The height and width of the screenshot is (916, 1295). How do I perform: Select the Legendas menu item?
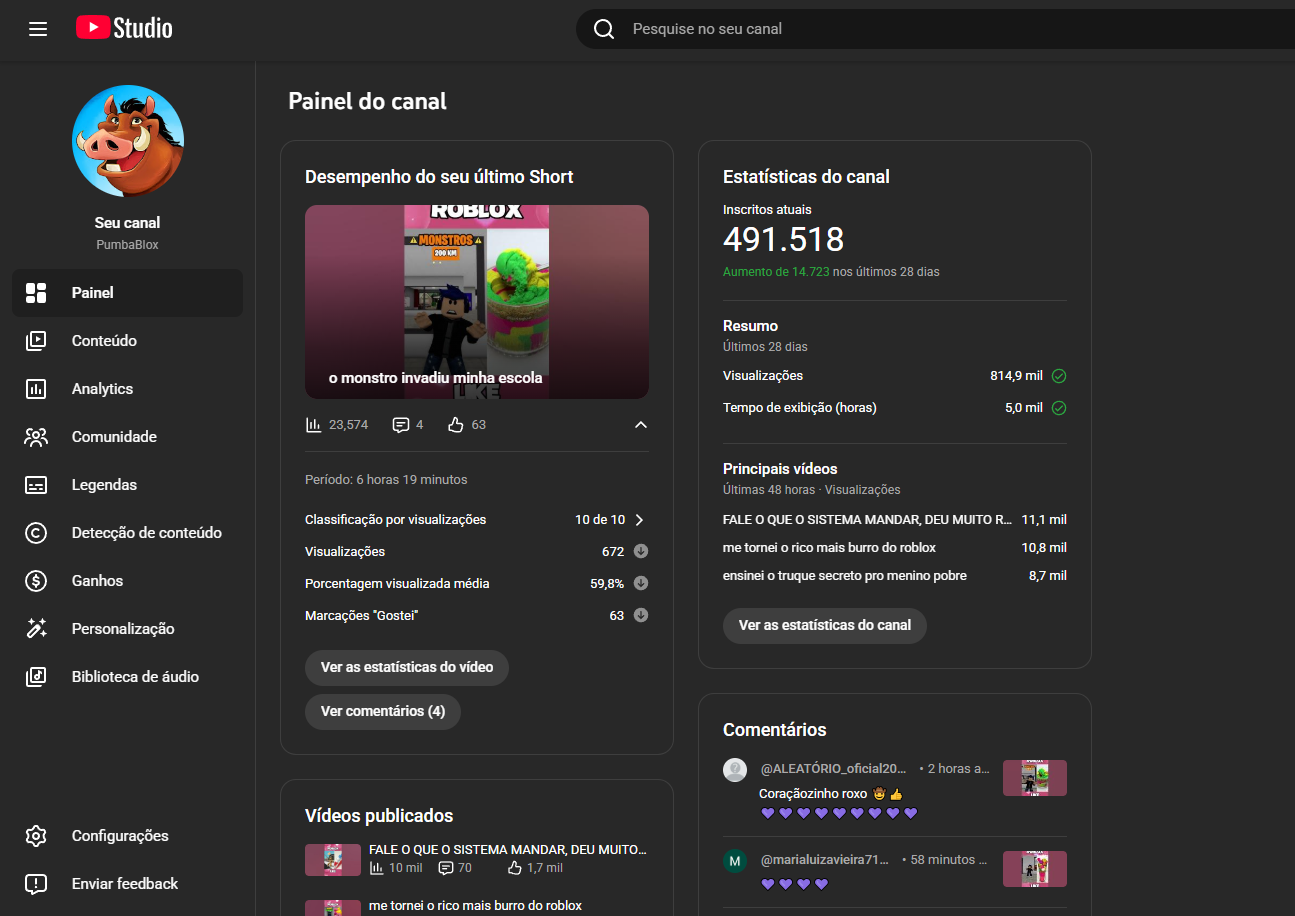[104, 485]
